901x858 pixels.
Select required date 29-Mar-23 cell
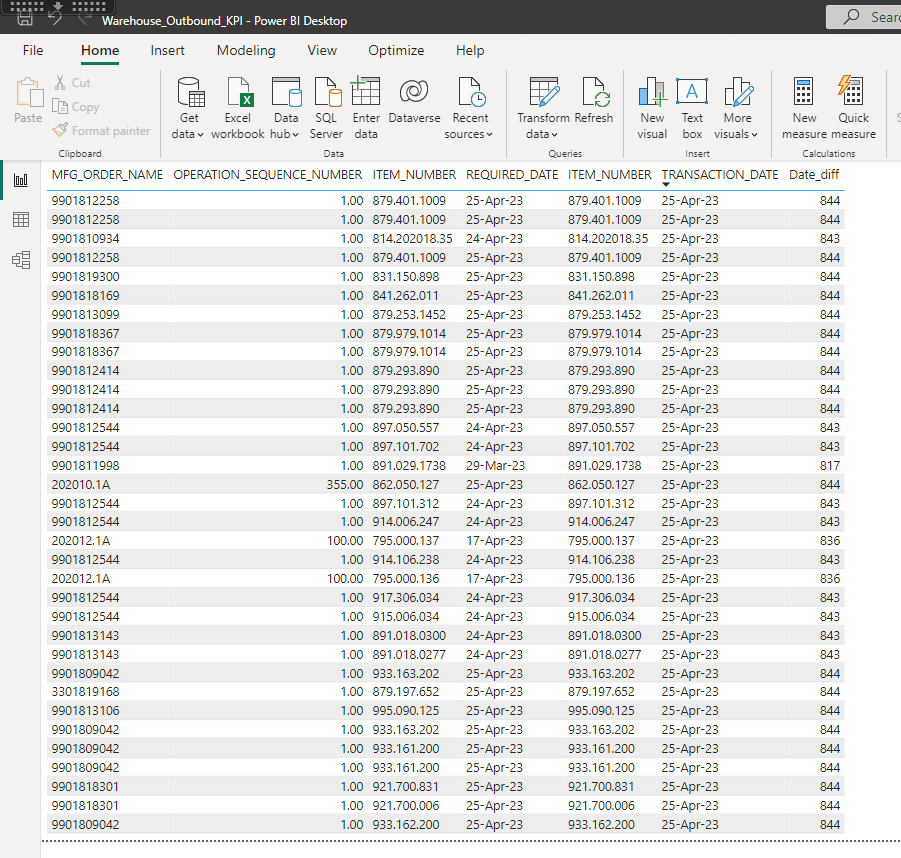[495, 465]
